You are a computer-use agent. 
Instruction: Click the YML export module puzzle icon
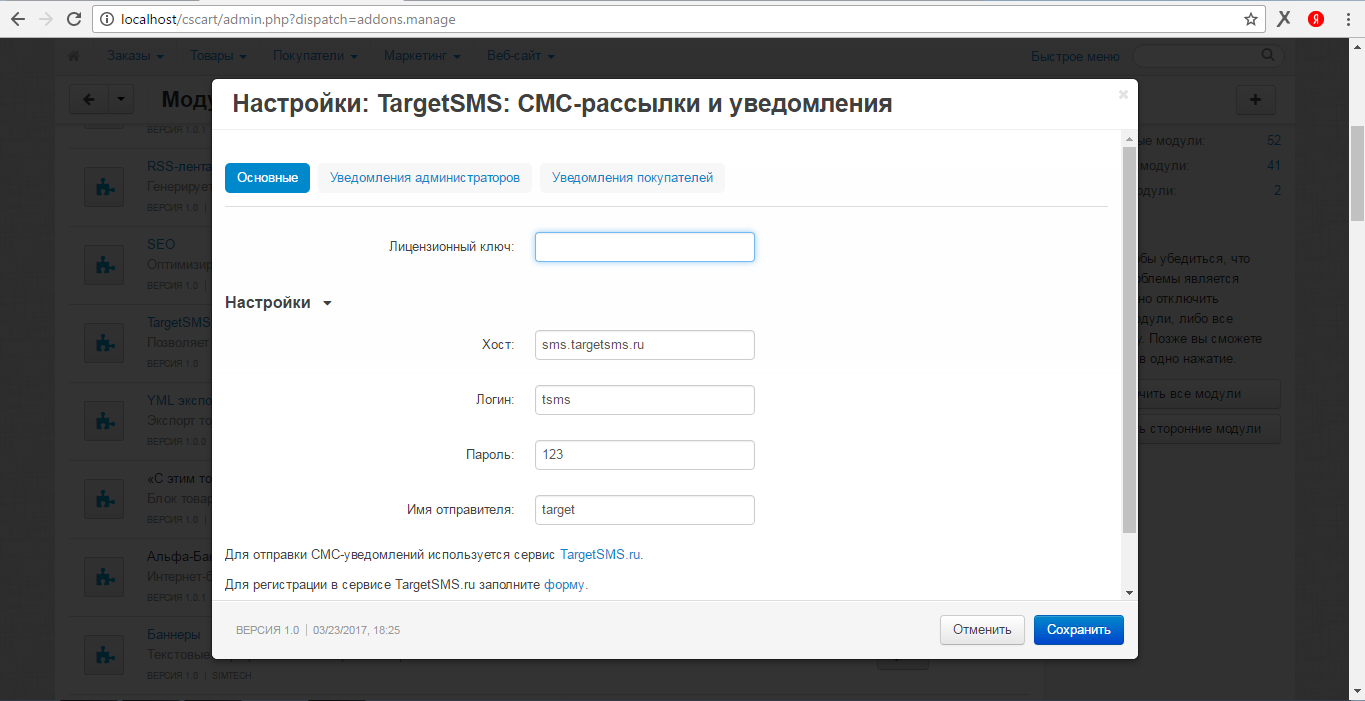(x=103, y=420)
